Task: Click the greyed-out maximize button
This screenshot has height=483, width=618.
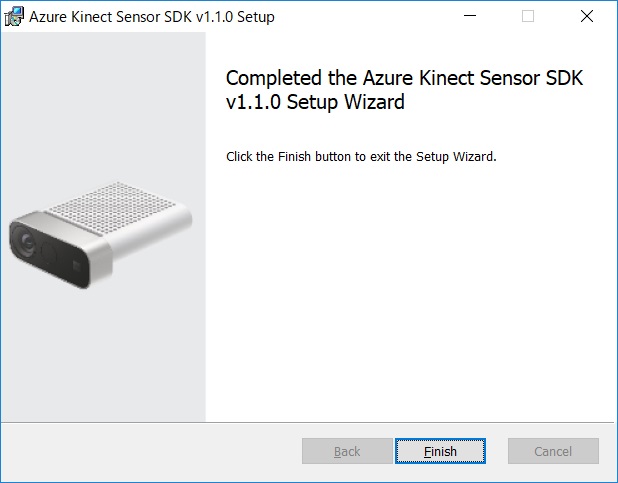Action: [528, 16]
